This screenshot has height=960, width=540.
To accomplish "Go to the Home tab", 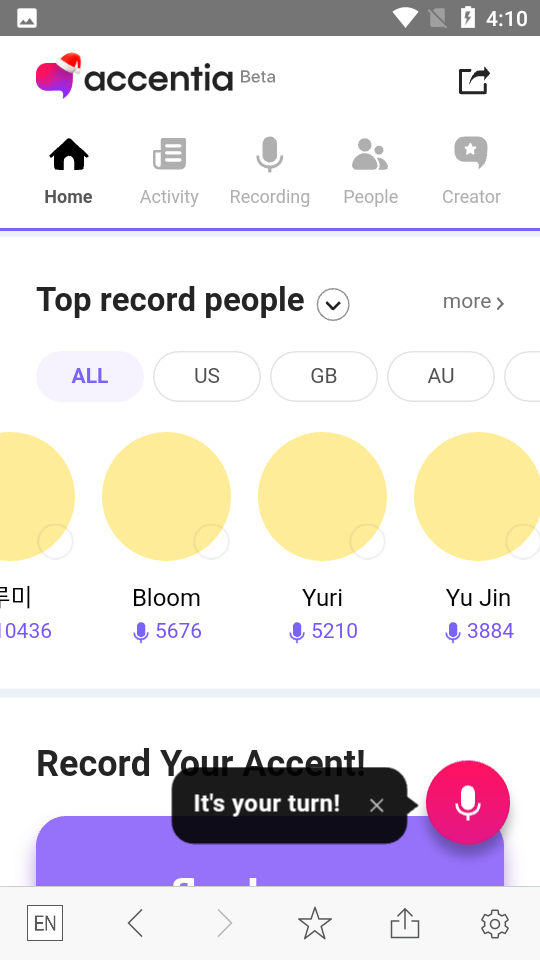I will coord(69,171).
